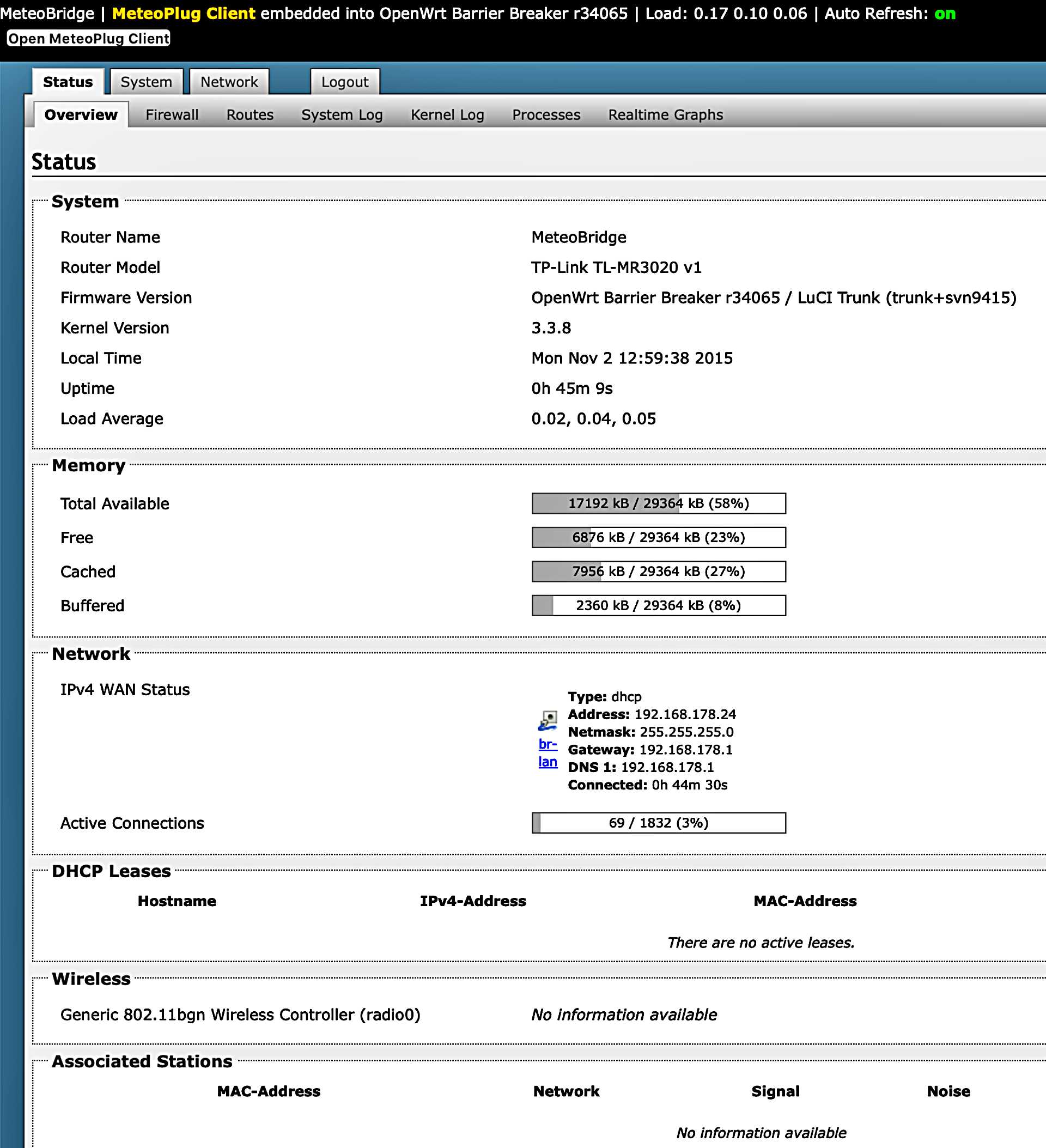
Task: Toggle the Auto Refresh 'on' indicator
Action: [945, 14]
